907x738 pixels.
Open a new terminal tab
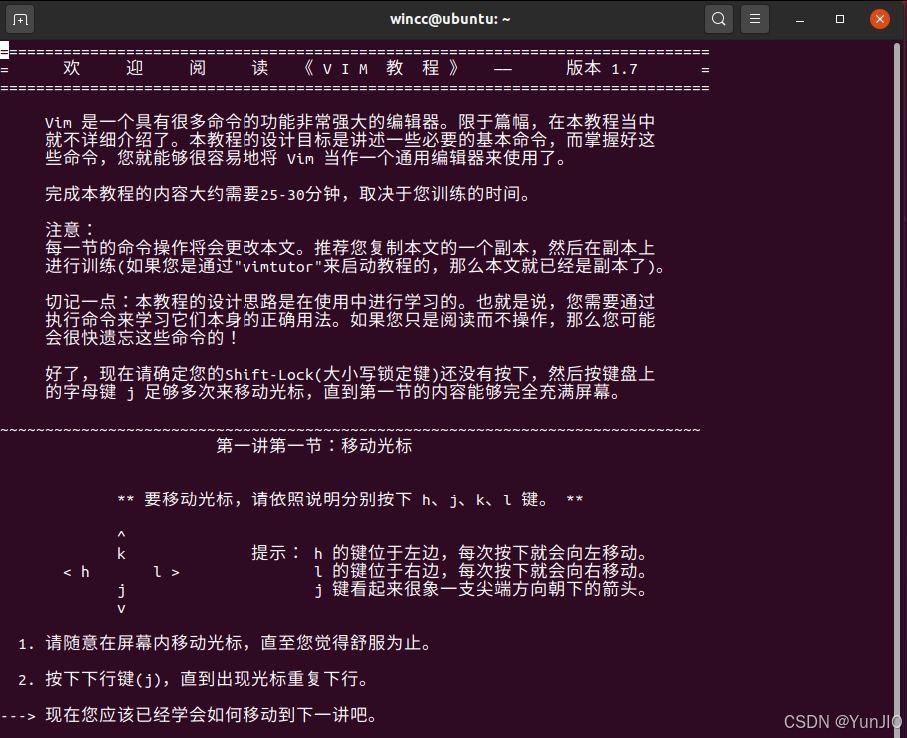pyautogui.click(x=22, y=19)
